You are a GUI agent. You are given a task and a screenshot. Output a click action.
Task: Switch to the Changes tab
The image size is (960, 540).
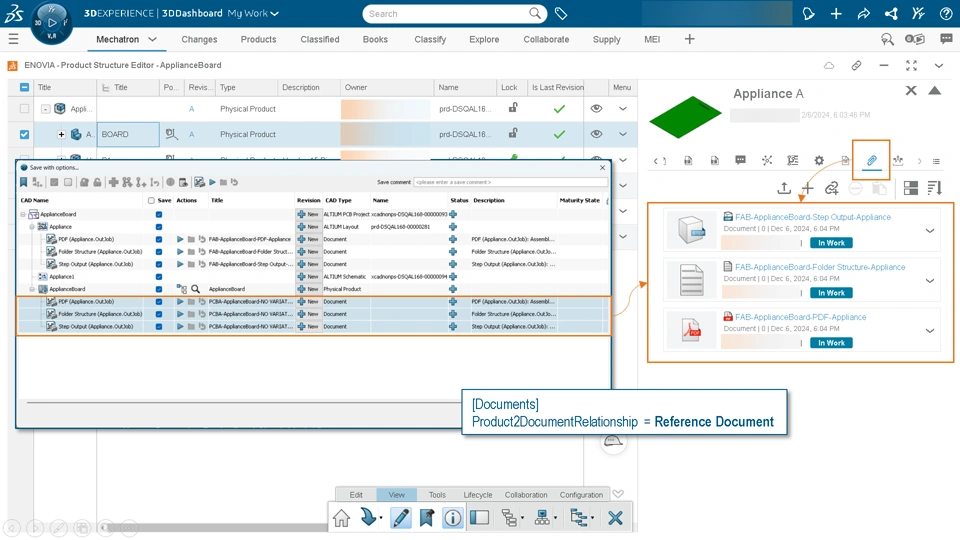click(x=199, y=39)
